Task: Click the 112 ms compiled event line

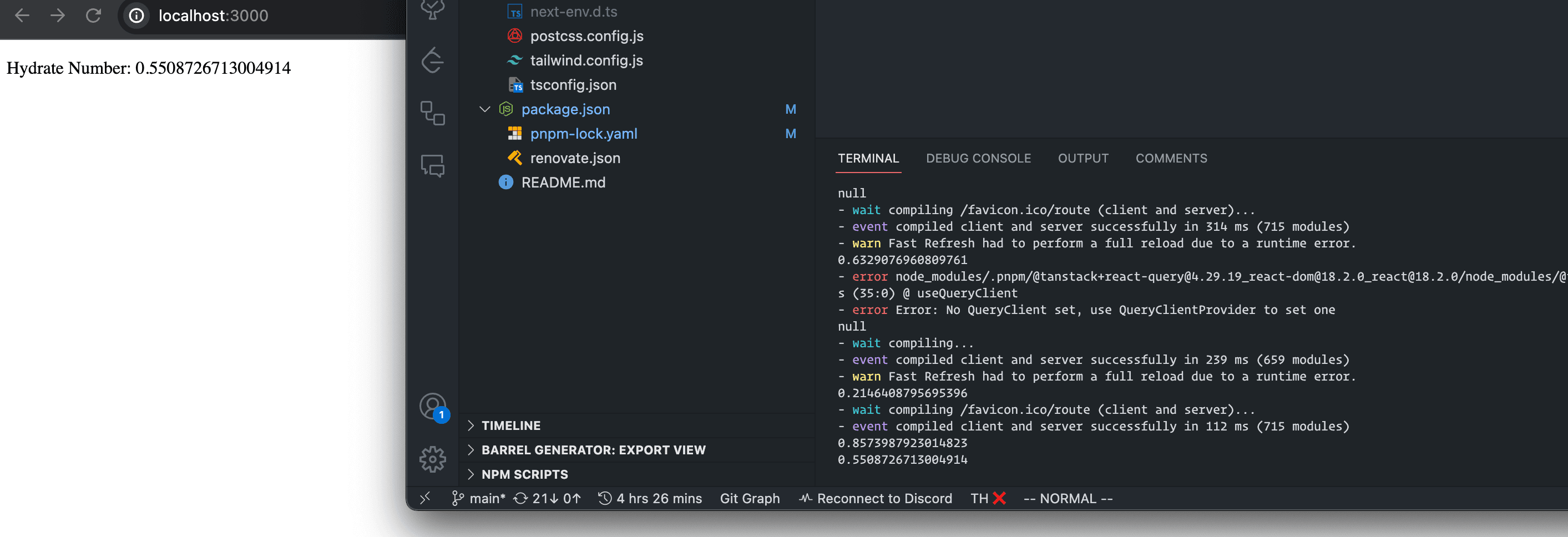Action: [1094, 425]
